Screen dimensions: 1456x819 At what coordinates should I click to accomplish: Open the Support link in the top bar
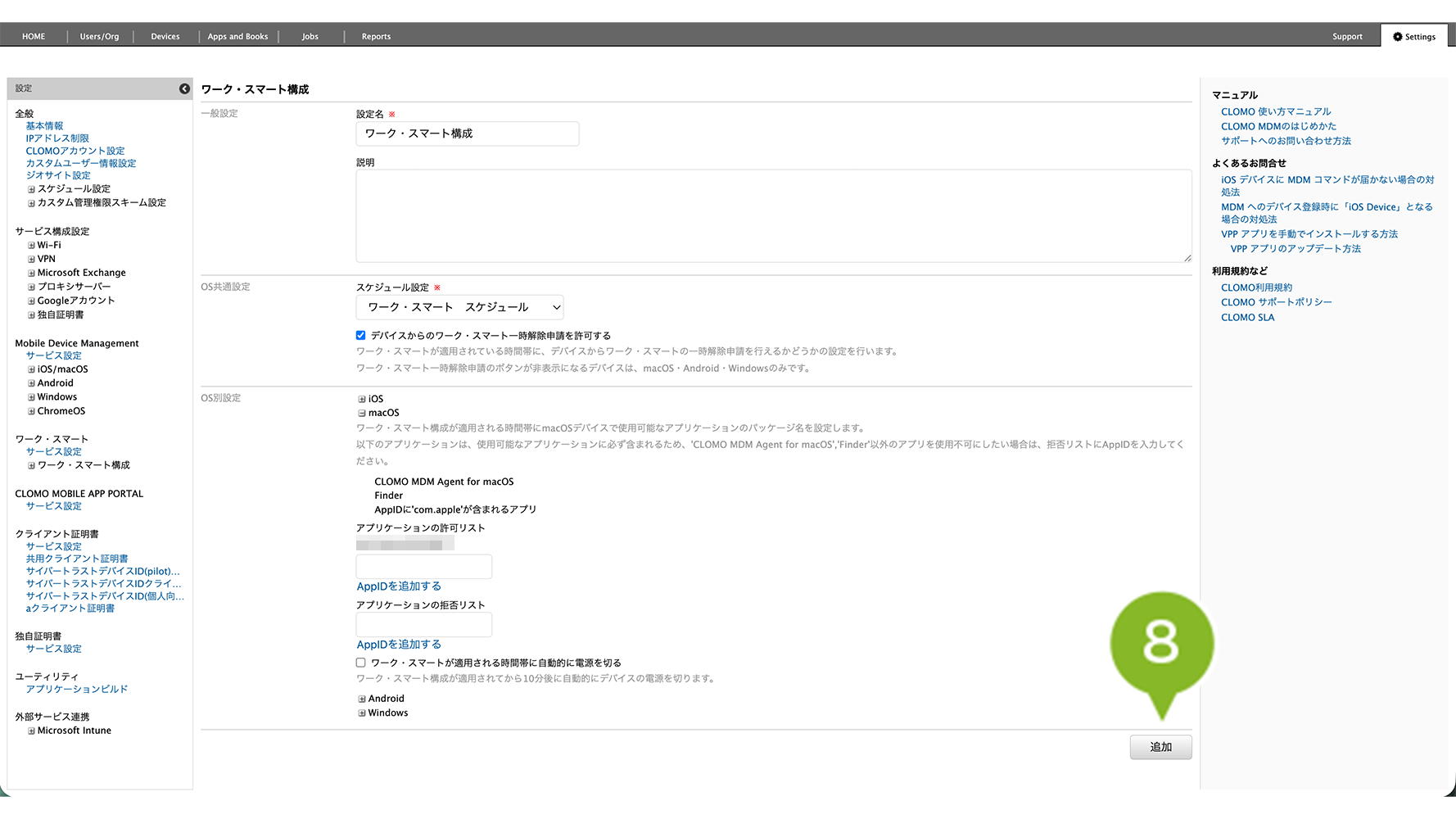(1347, 37)
